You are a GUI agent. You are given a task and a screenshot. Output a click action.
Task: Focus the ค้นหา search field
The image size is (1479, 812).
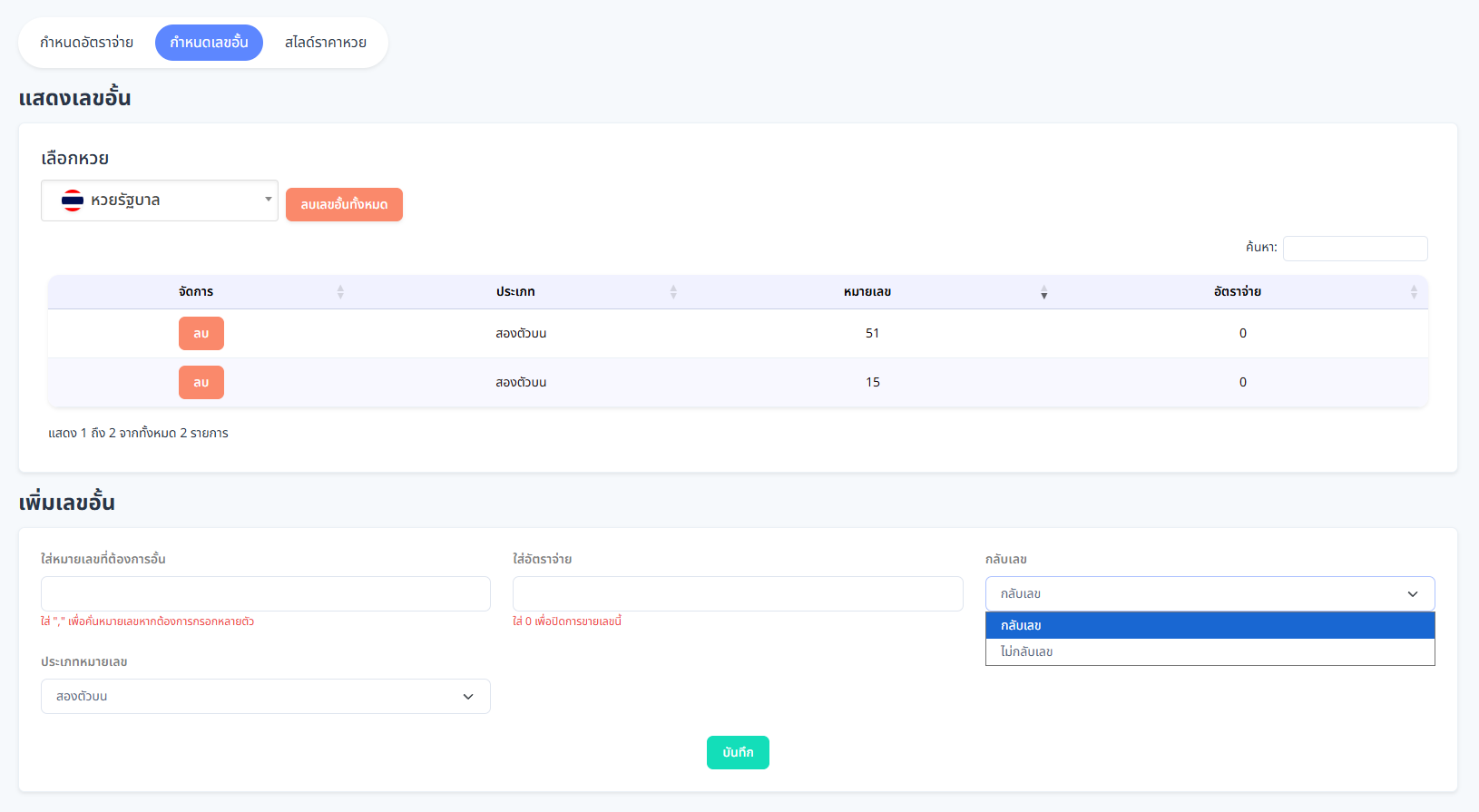[1355, 249]
